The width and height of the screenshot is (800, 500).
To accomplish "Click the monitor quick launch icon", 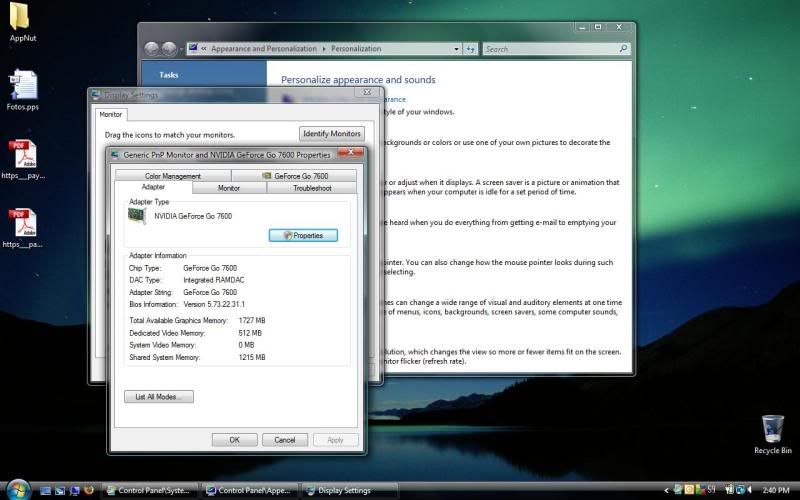I will [x=74, y=491].
